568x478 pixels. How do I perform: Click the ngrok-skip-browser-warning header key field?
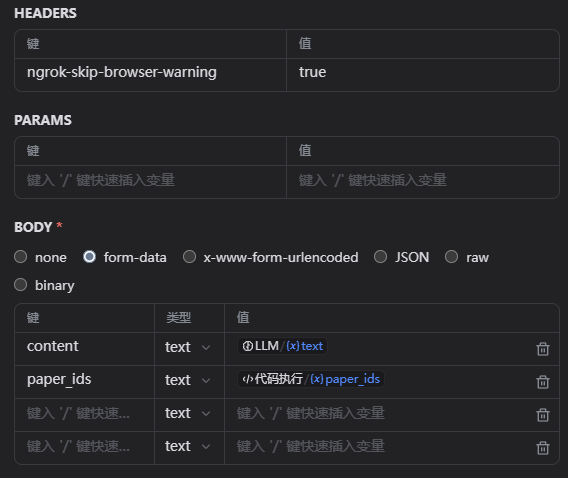[x=150, y=72]
